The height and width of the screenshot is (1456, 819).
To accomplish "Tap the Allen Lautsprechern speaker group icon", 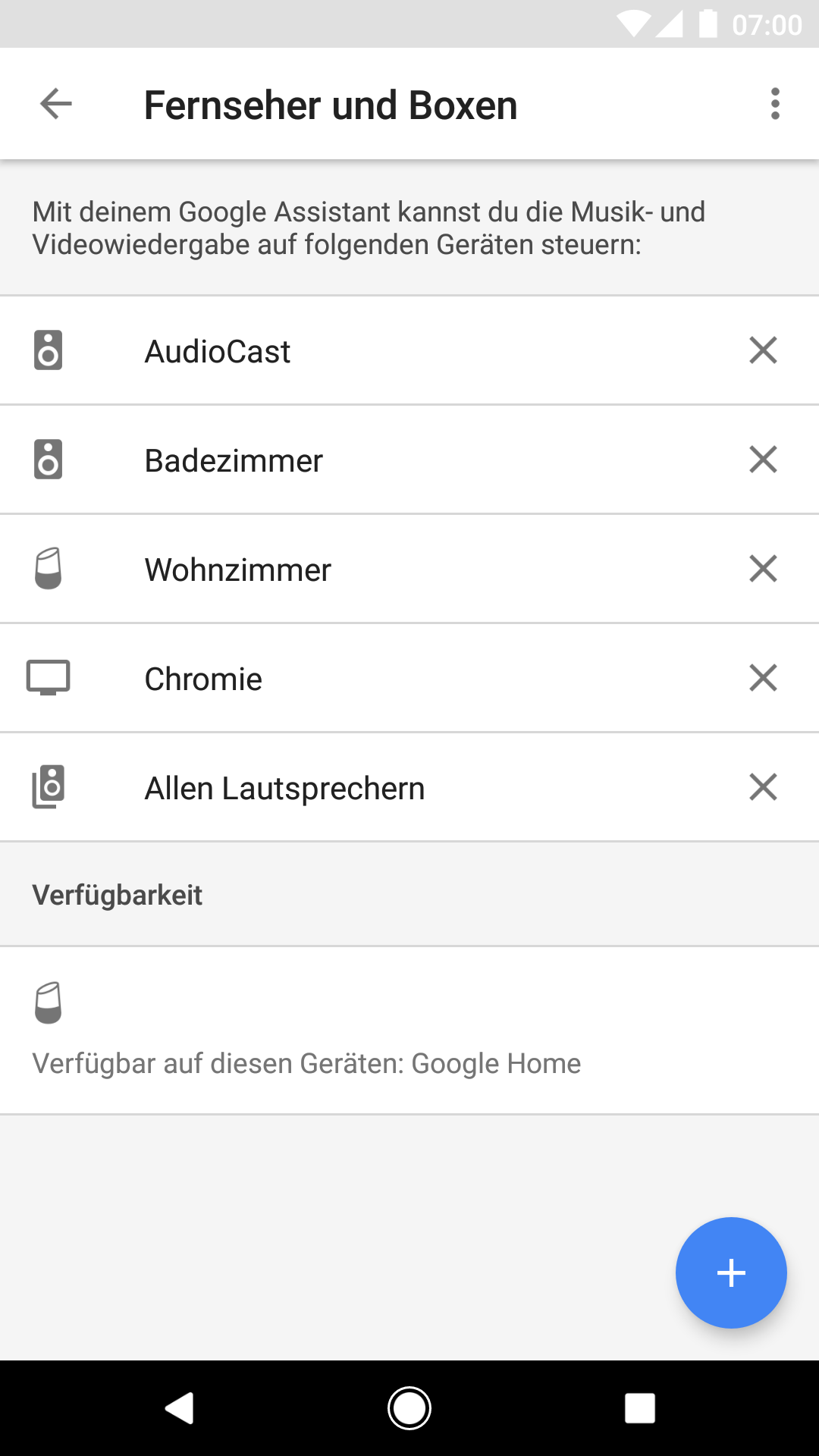I will tap(48, 787).
